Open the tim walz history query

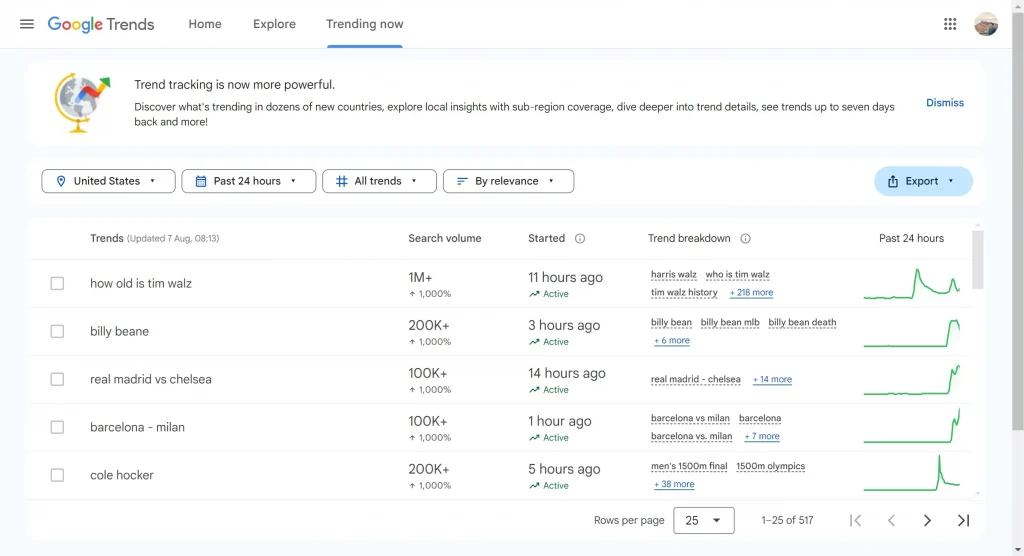684,293
